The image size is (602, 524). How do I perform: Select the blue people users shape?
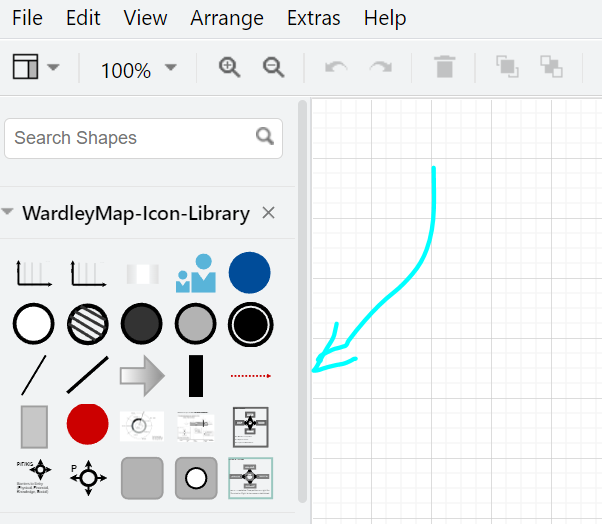(196, 273)
